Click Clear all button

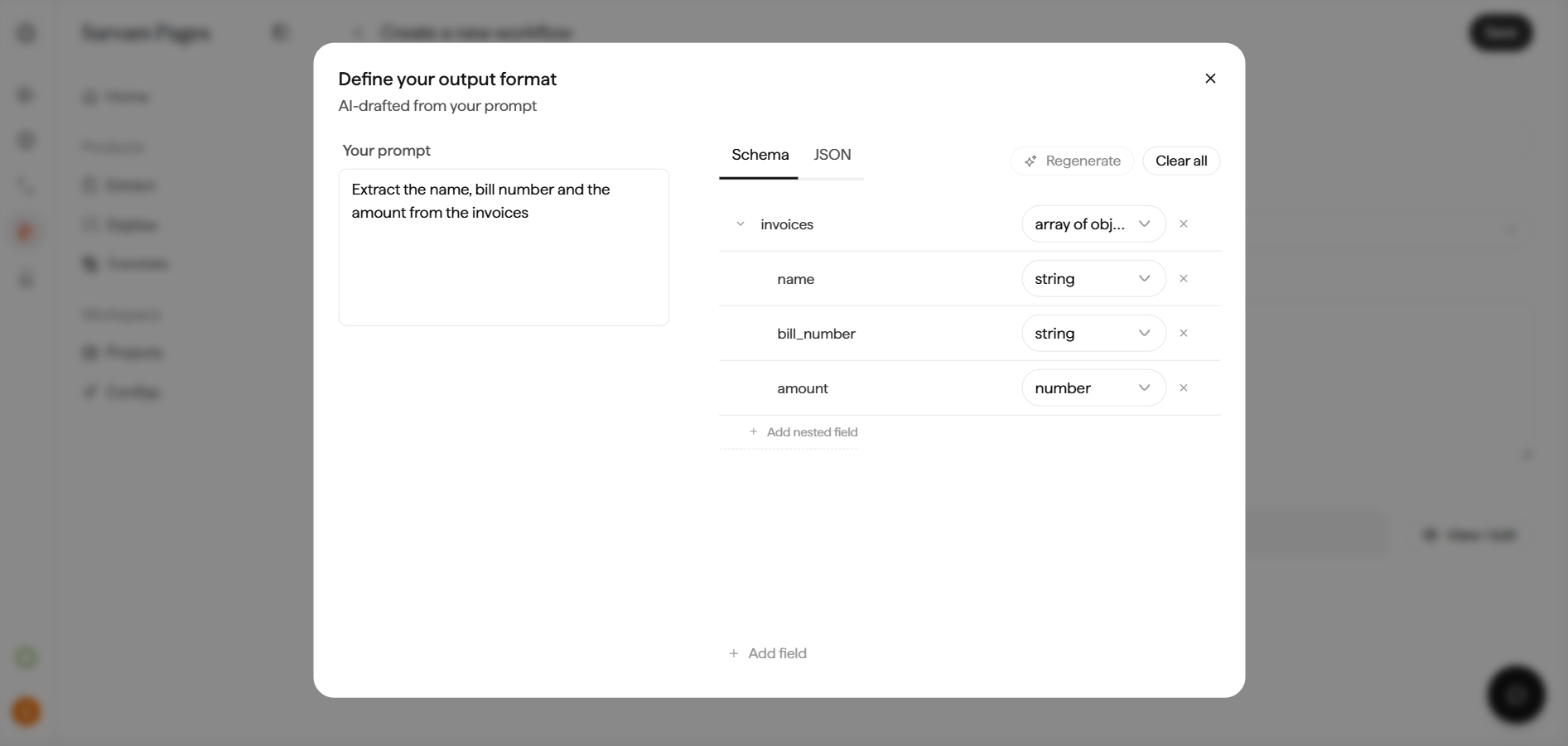pyautogui.click(x=1181, y=161)
